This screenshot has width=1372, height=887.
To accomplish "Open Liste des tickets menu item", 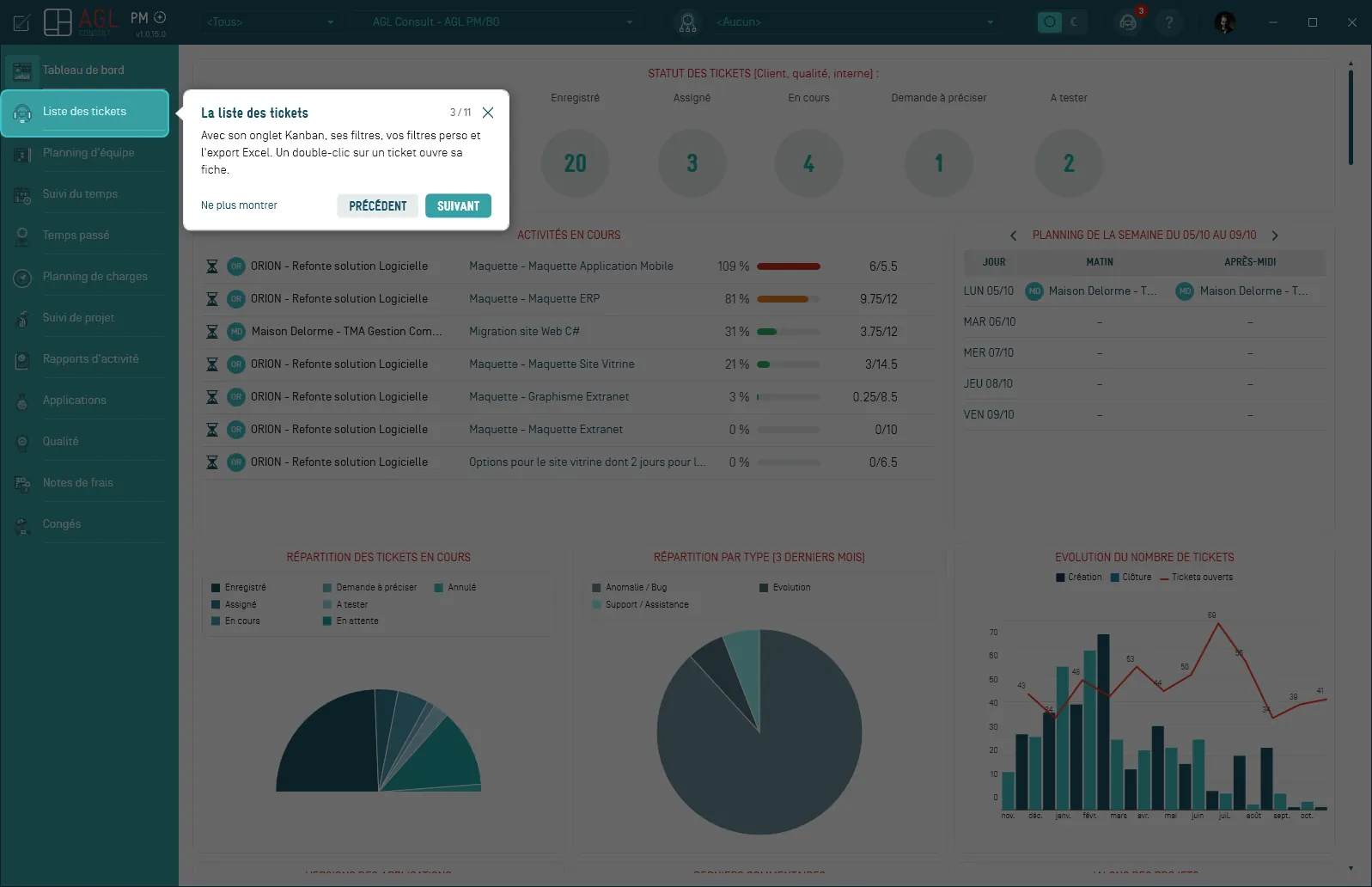I will 85,113.
